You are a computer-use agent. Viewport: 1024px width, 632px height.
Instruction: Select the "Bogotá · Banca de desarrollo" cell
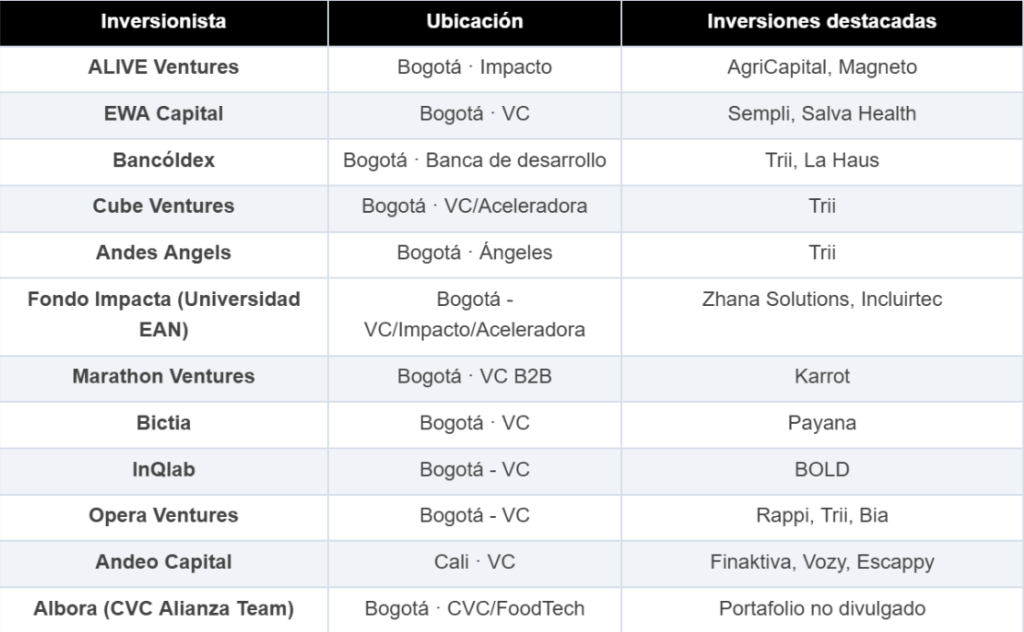(x=474, y=160)
